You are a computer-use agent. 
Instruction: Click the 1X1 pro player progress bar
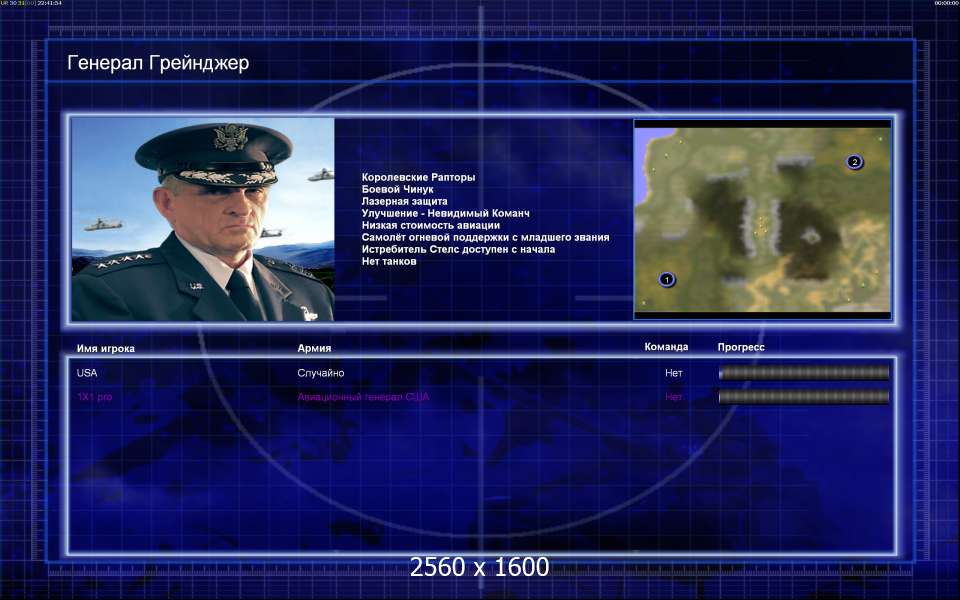pyautogui.click(x=804, y=397)
